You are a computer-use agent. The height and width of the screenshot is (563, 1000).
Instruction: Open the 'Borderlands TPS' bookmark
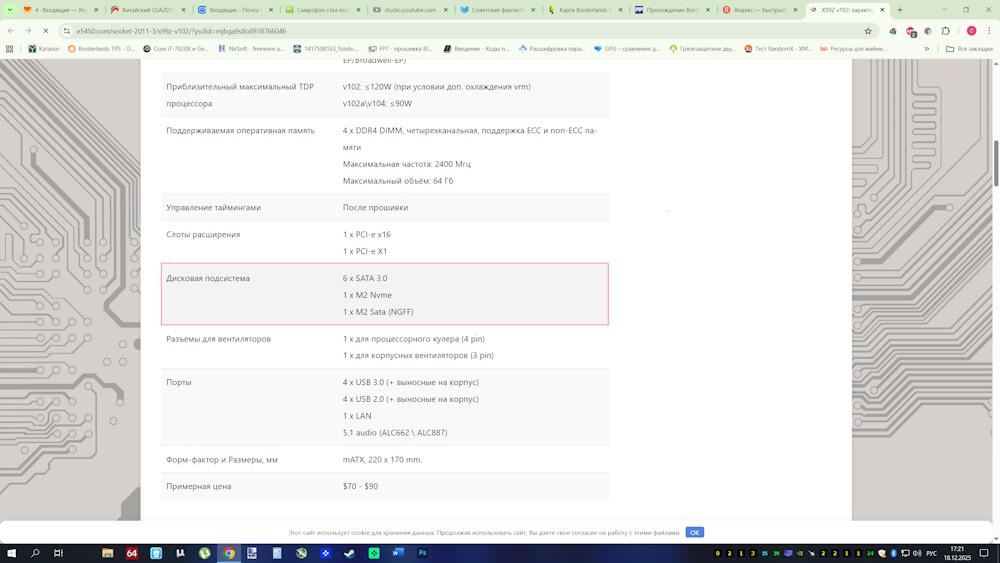(x=101, y=48)
